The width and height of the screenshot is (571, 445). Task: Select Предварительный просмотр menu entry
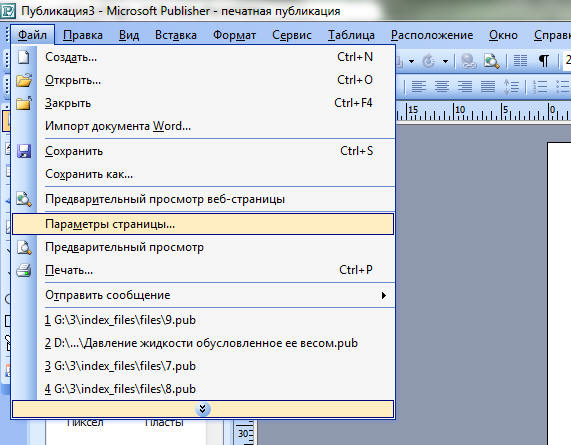point(203,247)
